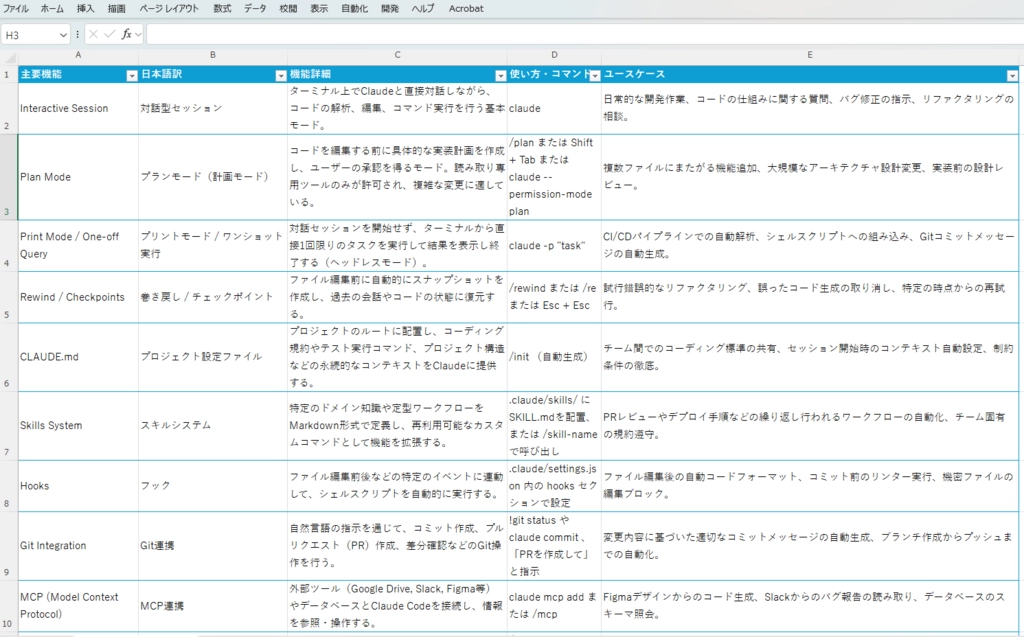Click the formula bar cancel X icon

[93, 34]
